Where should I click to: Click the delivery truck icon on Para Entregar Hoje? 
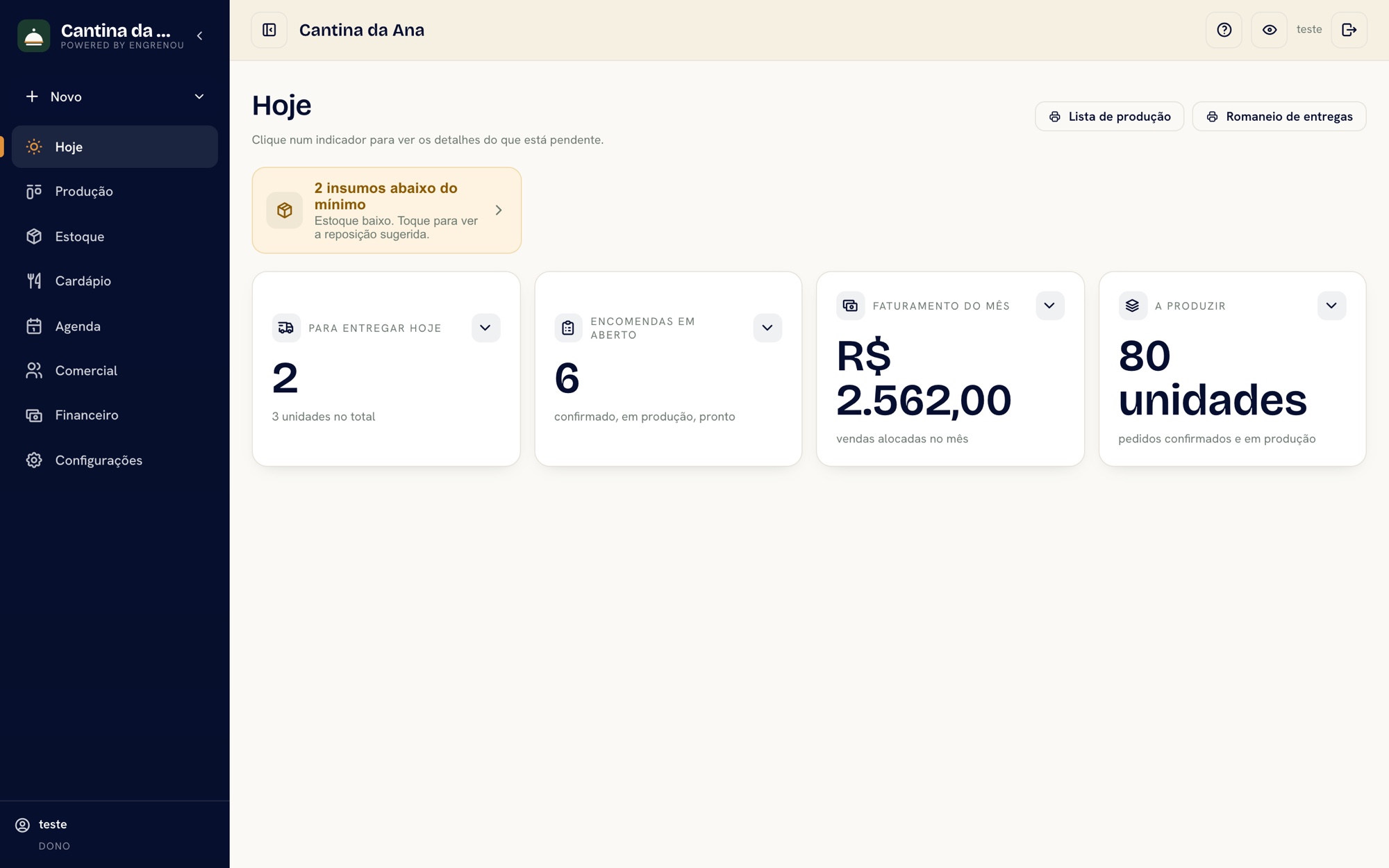pos(286,328)
